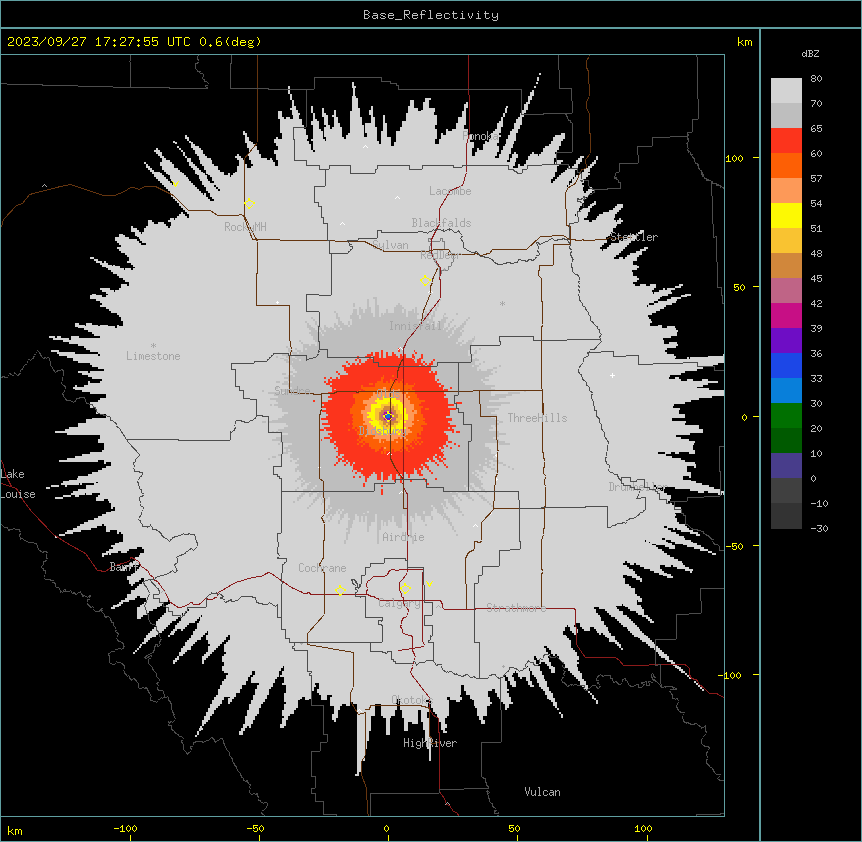Click the Ponoka city label

point(481,136)
